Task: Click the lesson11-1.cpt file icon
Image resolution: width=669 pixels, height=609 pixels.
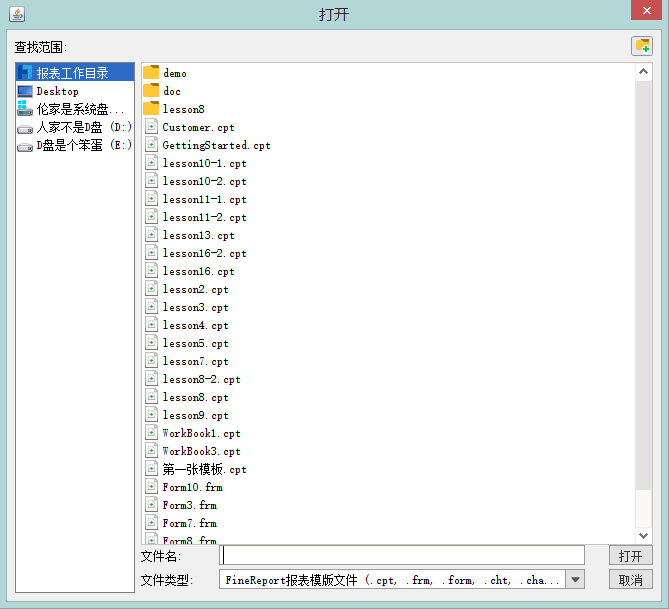Action: click(x=151, y=198)
